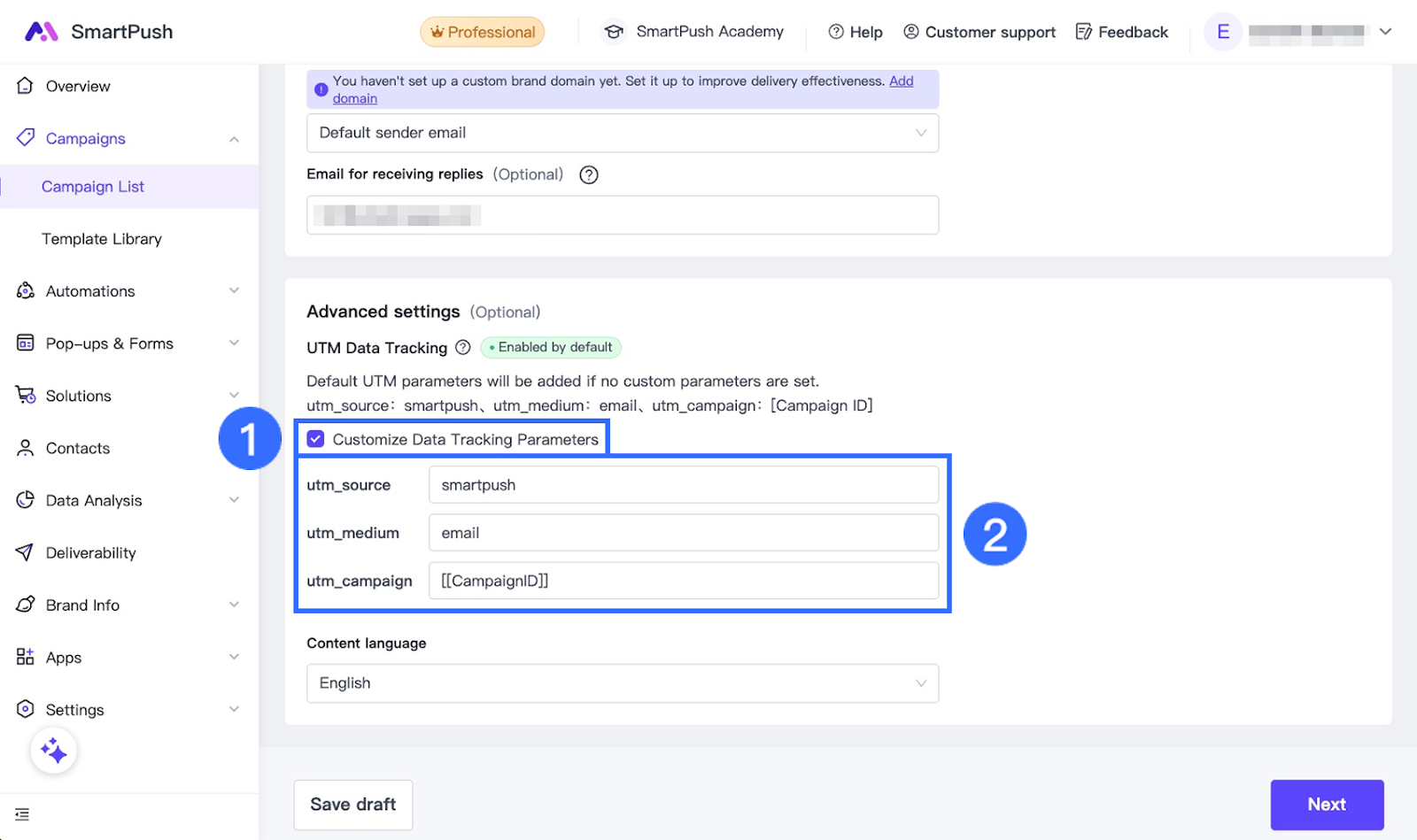Select Template Library in sidebar

click(x=102, y=239)
